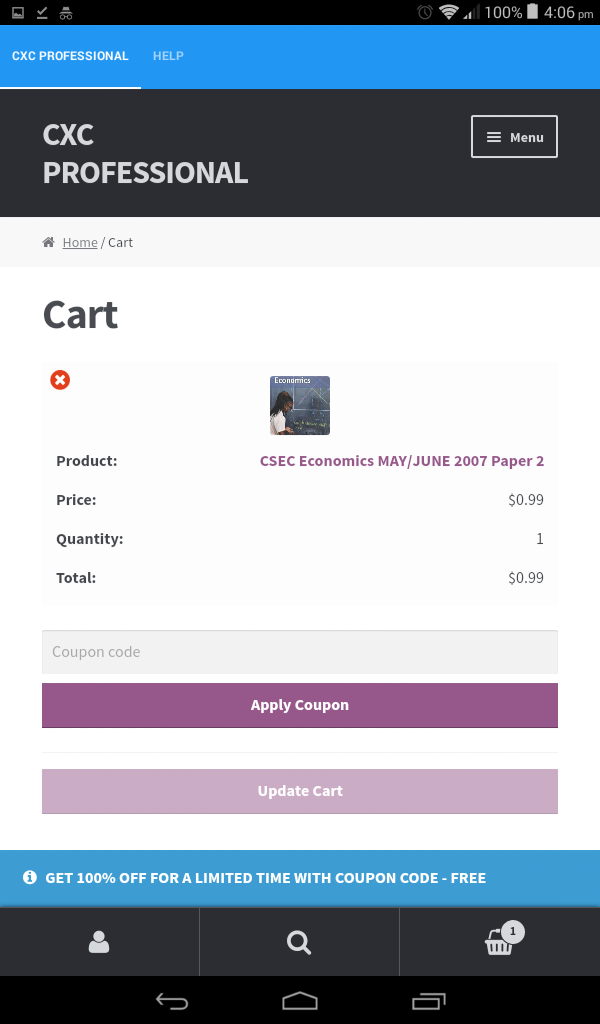Tap the search magnifier icon
The image size is (600, 1024).
point(299,942)
